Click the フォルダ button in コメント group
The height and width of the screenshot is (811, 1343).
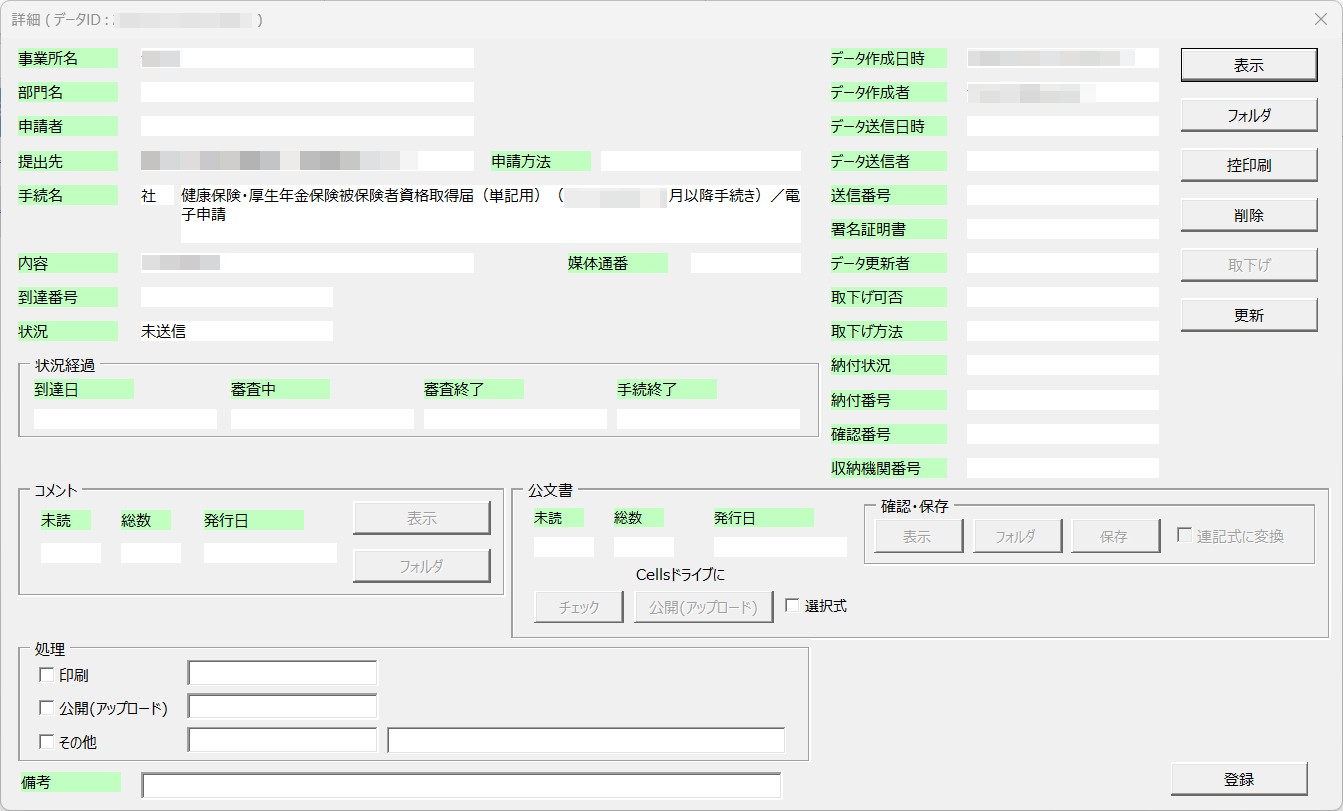[422, 565]
